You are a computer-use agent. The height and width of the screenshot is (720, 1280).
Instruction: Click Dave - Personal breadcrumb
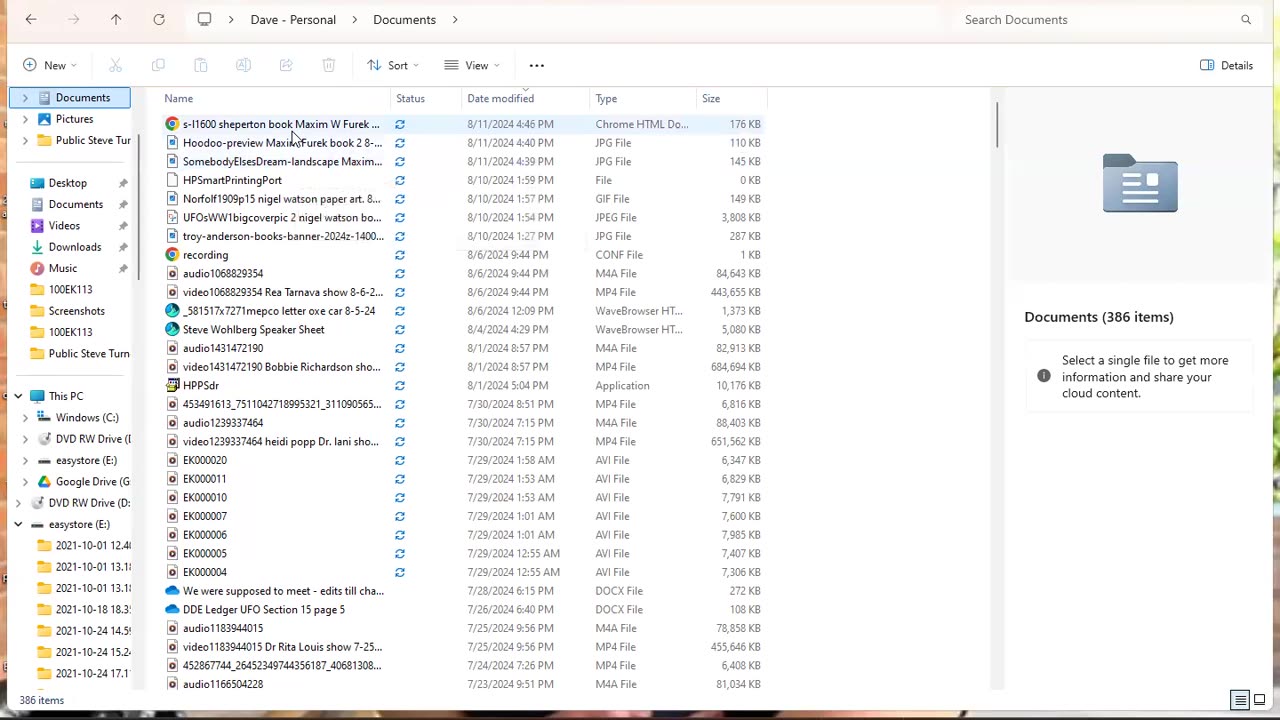[x=293, y=19]
